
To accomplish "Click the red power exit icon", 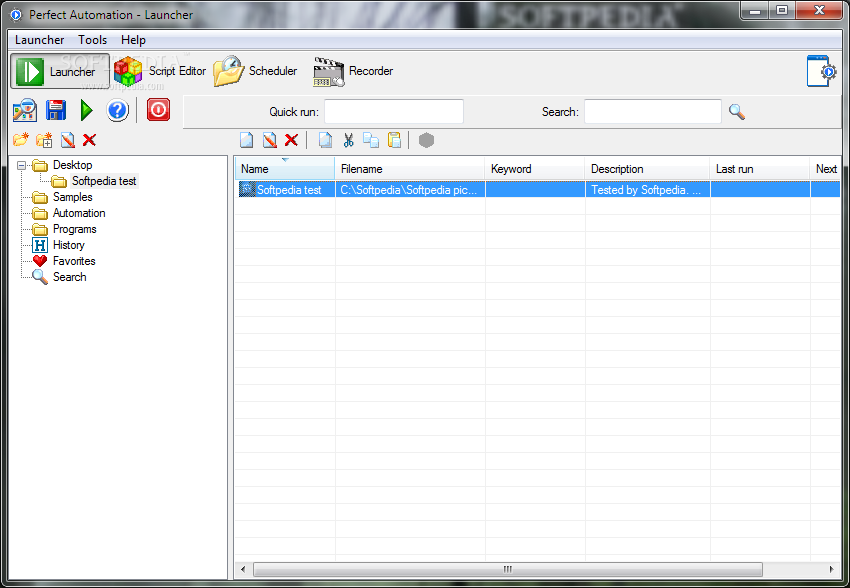I will click(x=158, y=109).
